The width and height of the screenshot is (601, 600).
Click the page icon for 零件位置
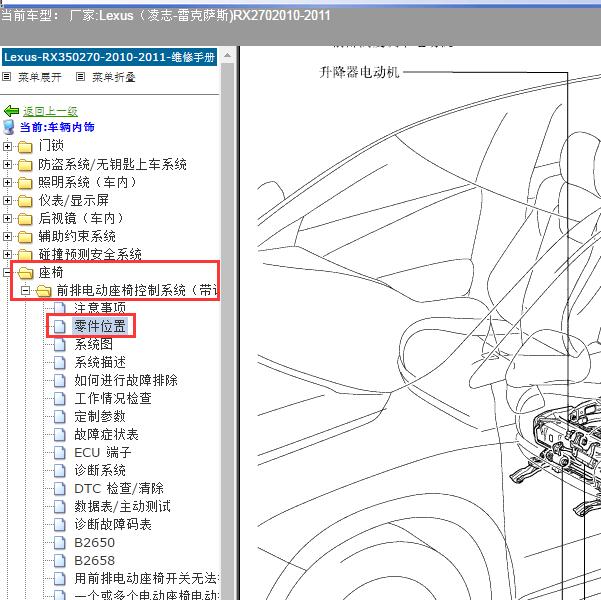[x=59, y=326]
